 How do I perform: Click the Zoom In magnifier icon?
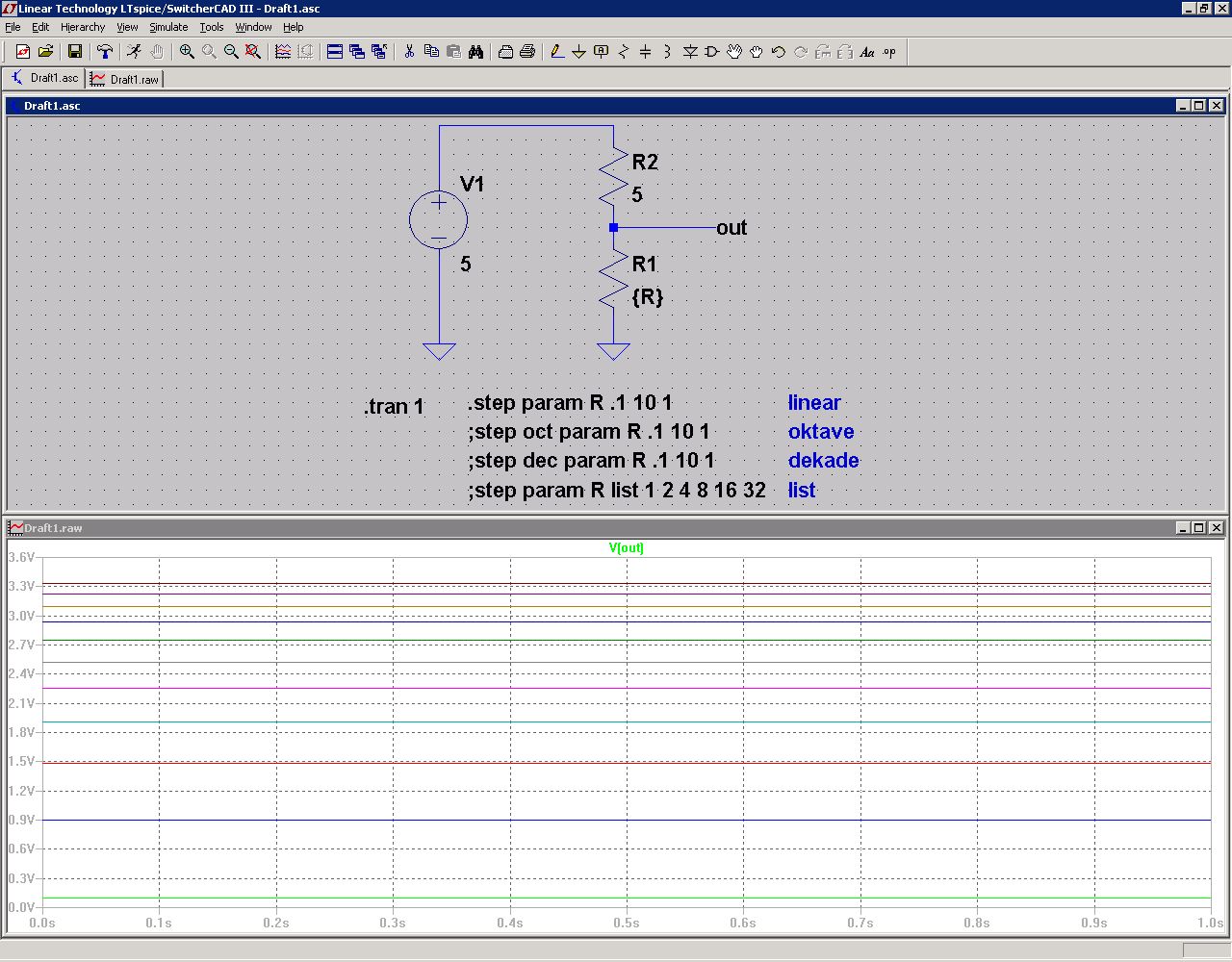point(187,52)
